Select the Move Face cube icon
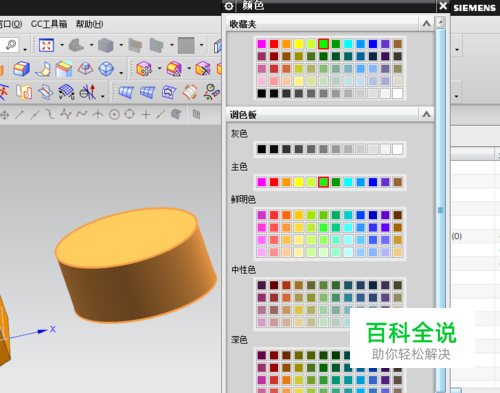This screenshot has height=393, width=500. 144,69
